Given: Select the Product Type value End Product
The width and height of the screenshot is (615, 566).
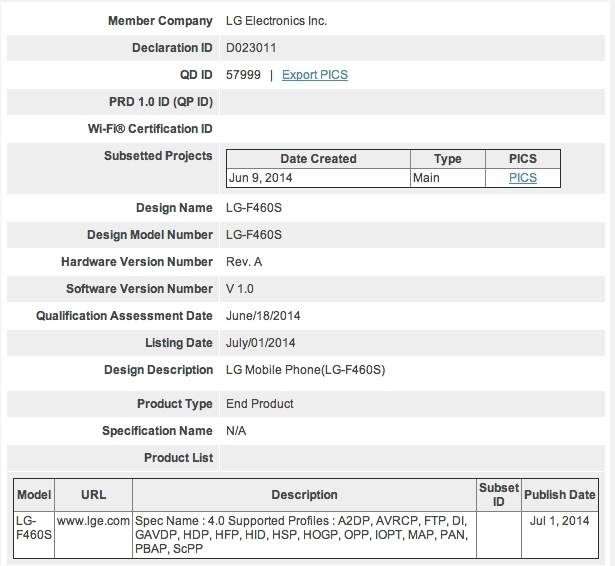Looking at the screenshot, I should point(260,404).
